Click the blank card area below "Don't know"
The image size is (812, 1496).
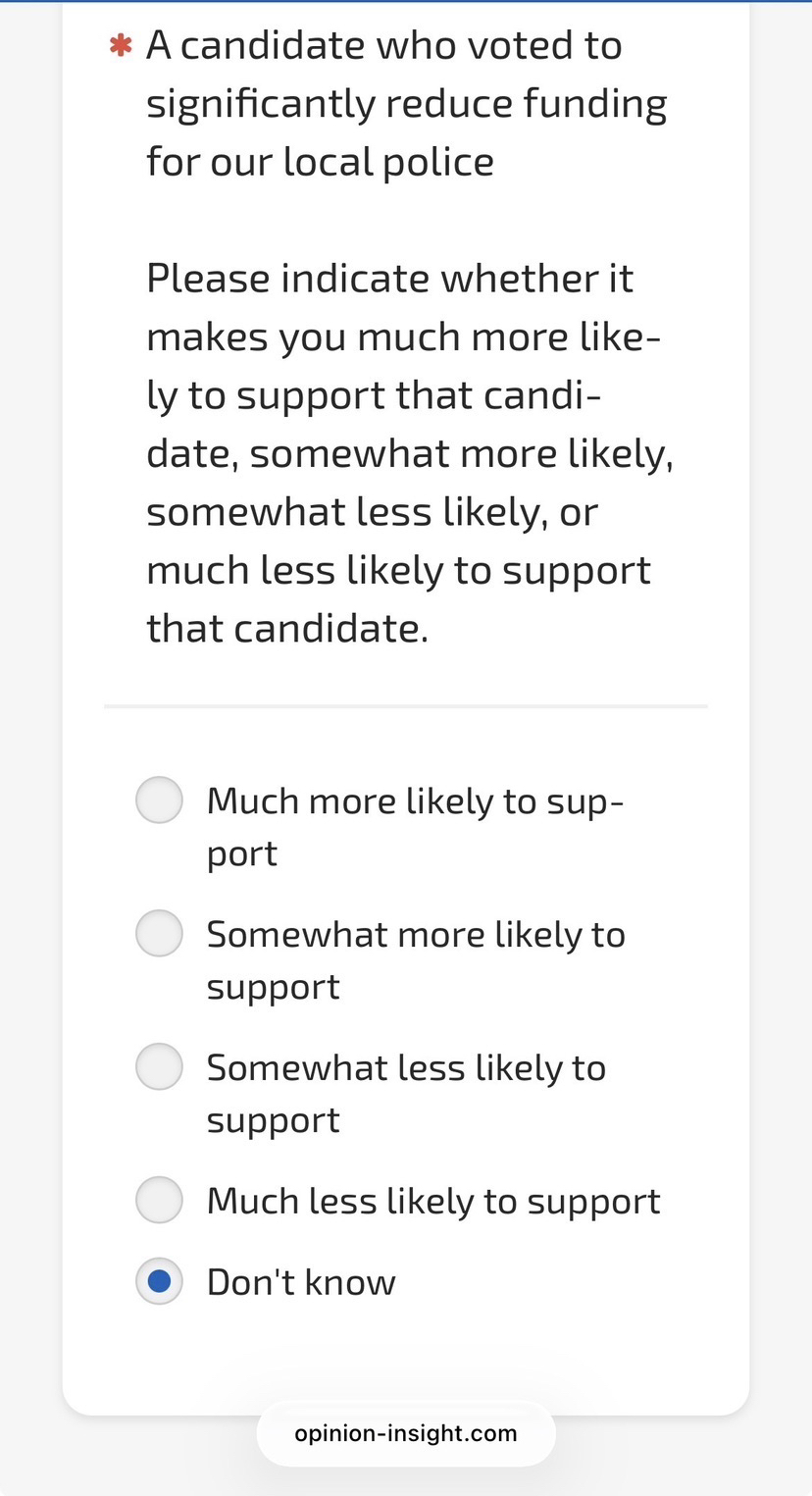406,1359
